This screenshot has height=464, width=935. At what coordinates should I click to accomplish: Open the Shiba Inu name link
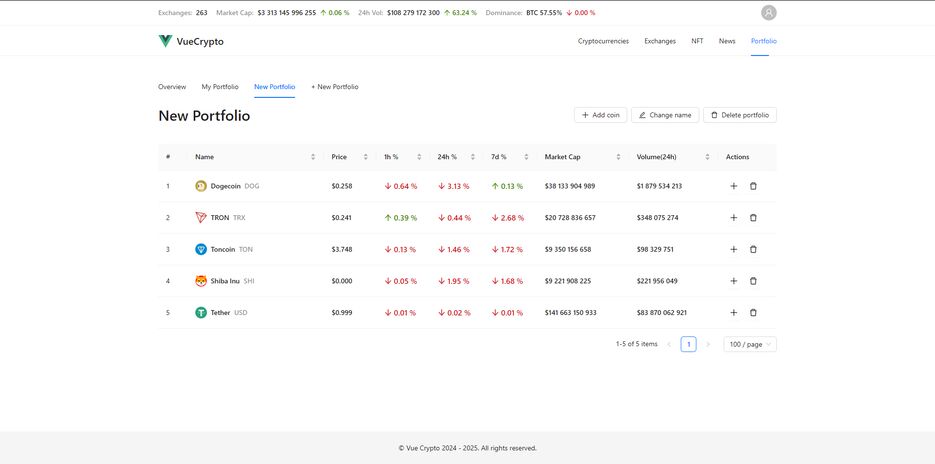(x=225, y=281)
